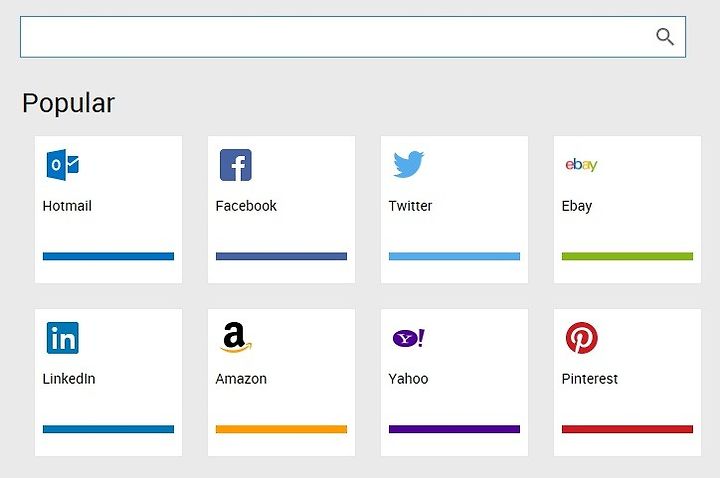720x478 pixels.
Task: Select the Amazon logo icon
Action: coord(236,337)
